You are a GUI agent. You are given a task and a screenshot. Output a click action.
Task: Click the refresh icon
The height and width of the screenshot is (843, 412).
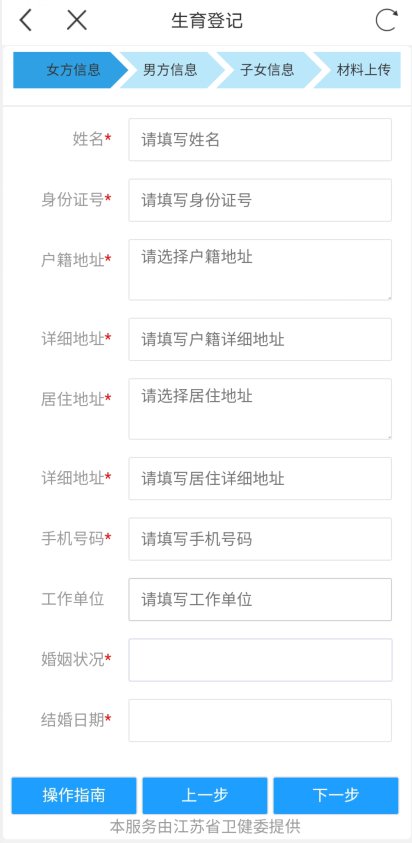(x=387, y=20)
